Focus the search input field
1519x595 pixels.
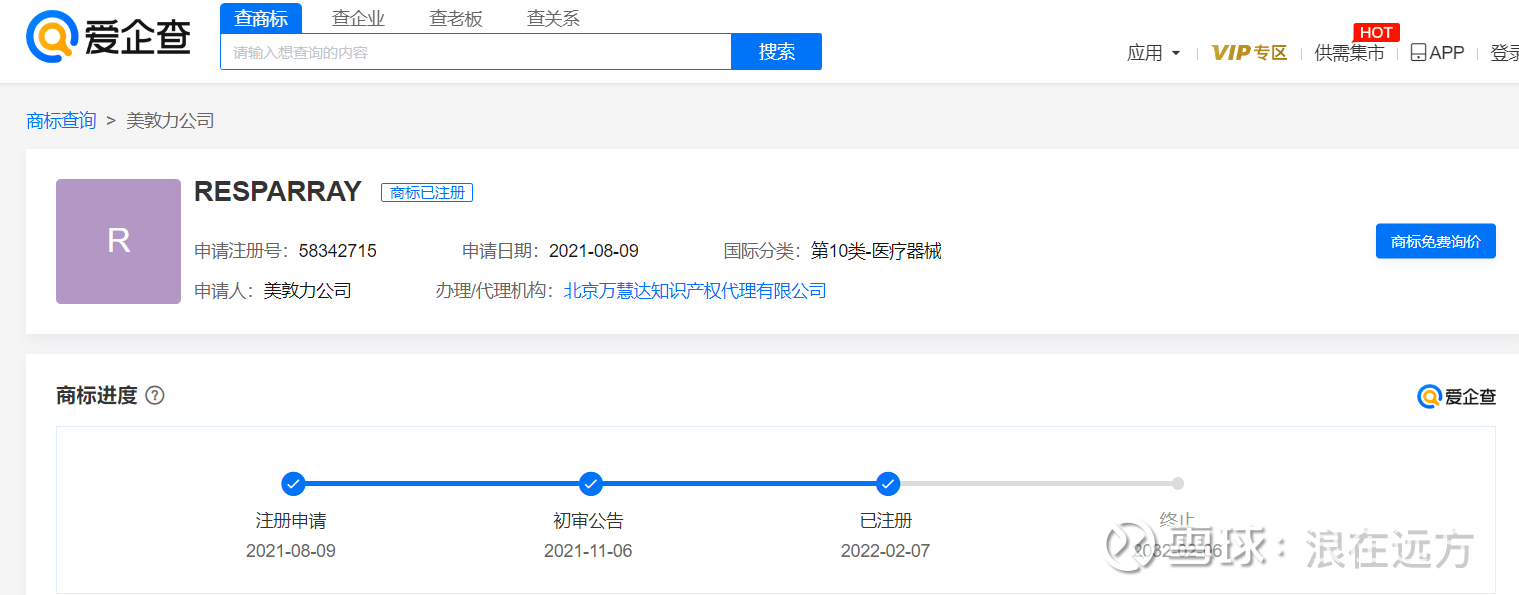[x=476, y=52]
